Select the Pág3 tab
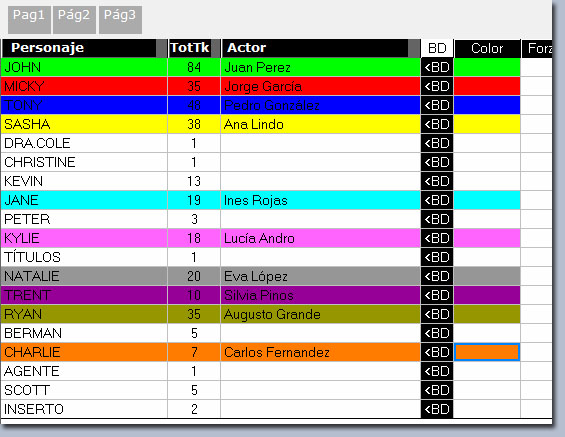The width and height of the screenshot is (565, 437). (120, 19)
